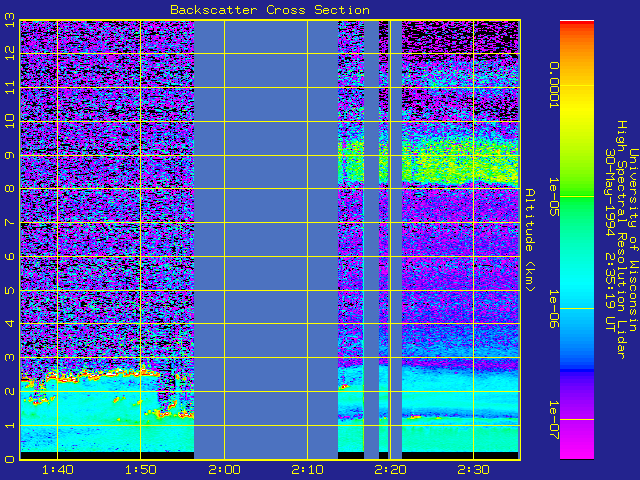Select the 1:50 time axis label
Image resolution: width=640 pixels, height=480 pixels.
[x=140, y=470]
